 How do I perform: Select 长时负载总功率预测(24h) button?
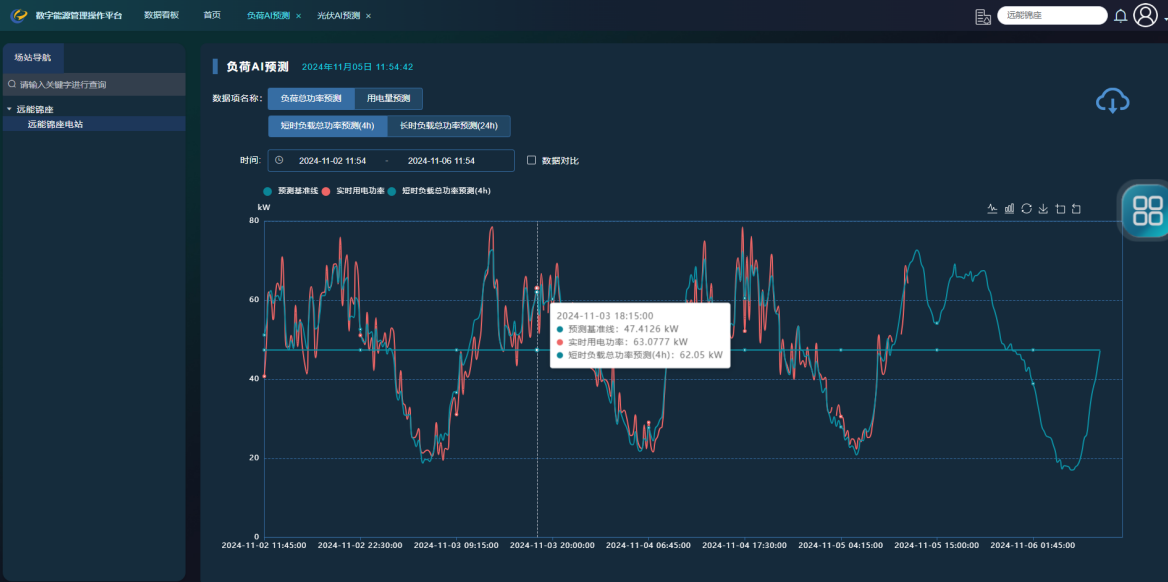click(x=448, y=126)
